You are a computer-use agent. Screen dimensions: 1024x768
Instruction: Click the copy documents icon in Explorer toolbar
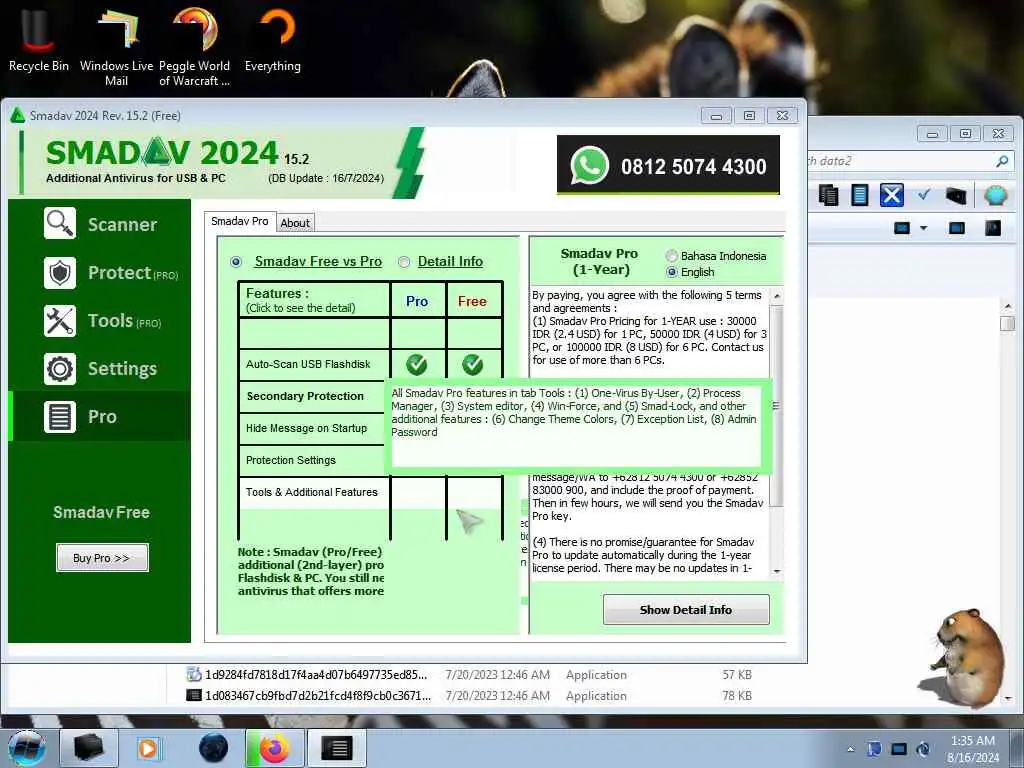(x=828, y=195)
